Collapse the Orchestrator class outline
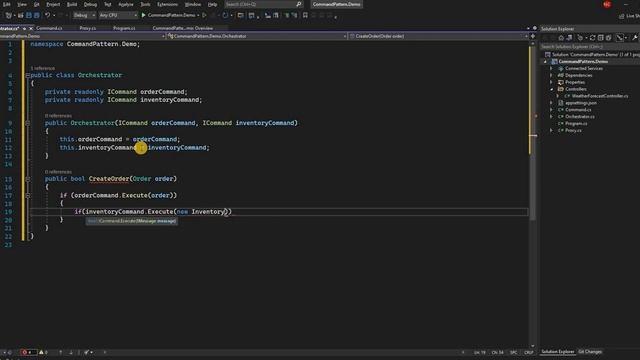The width and height of the screenshot is (640, 360). pos(28,76)
